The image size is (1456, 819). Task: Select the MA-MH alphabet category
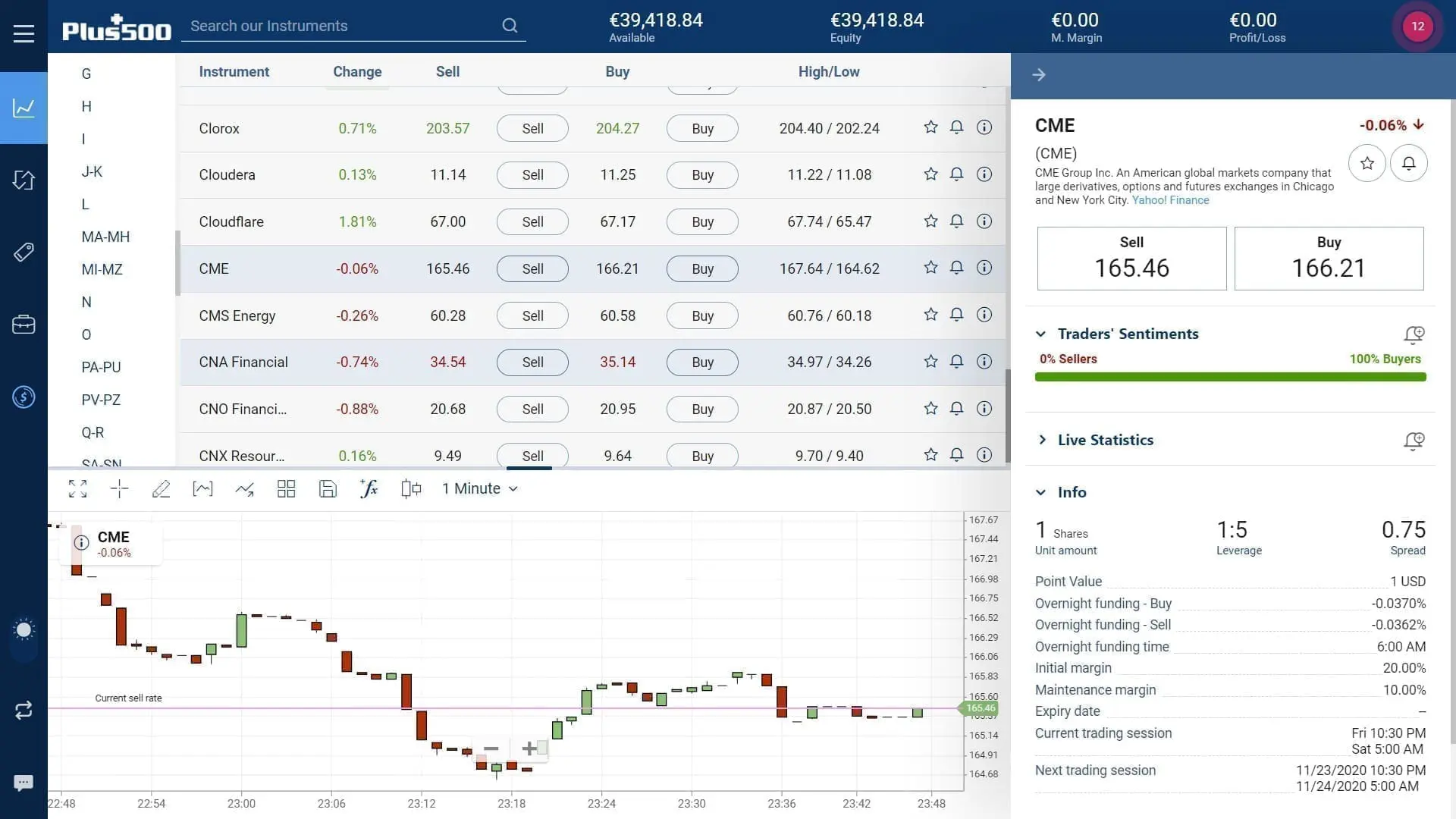point(105,237)
